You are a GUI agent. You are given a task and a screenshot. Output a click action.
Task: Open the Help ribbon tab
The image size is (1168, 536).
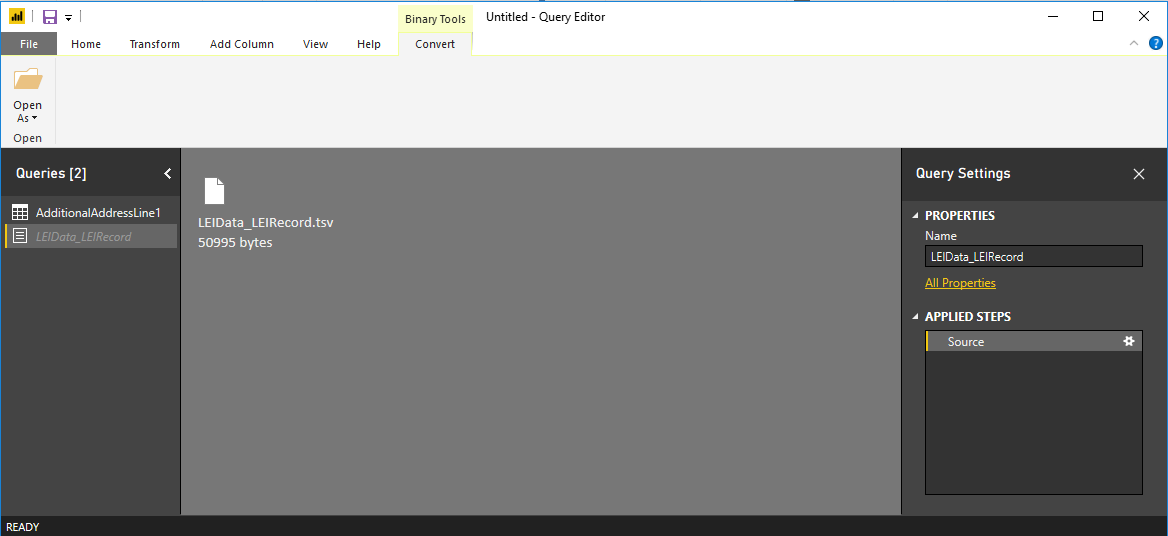click(x=369, y=44)
